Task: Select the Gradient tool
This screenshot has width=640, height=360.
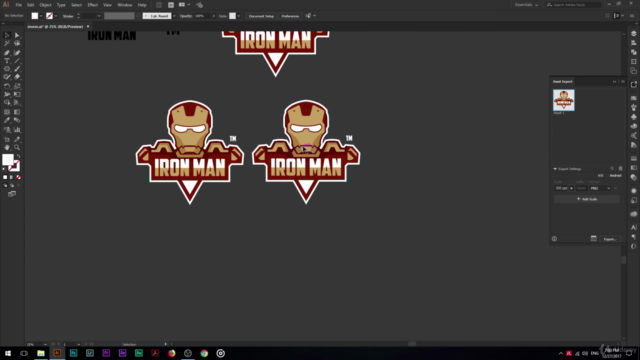Action: tap(17, 112)
